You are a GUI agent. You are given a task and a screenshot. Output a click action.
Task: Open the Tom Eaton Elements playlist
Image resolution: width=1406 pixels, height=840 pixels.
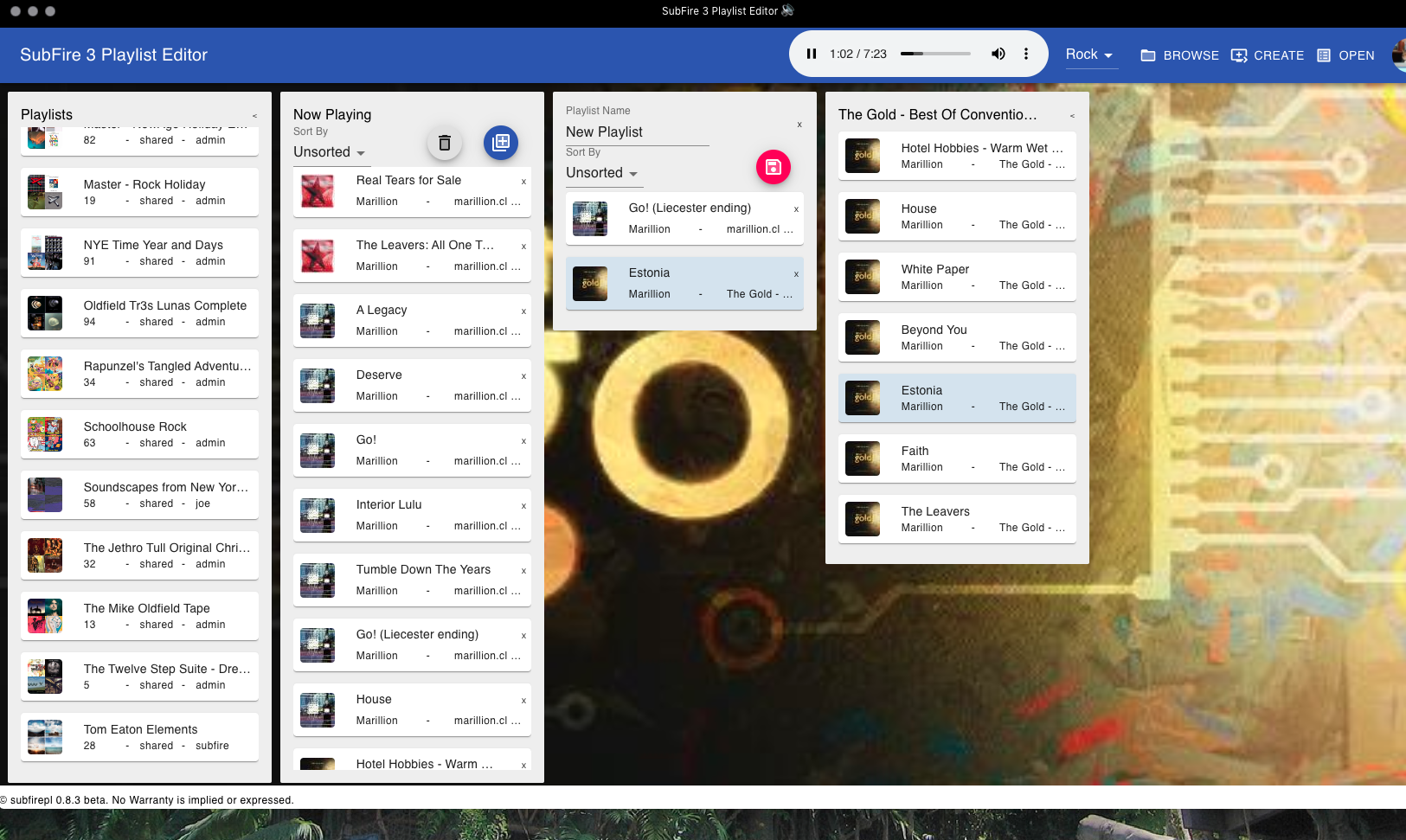(139, 737)
